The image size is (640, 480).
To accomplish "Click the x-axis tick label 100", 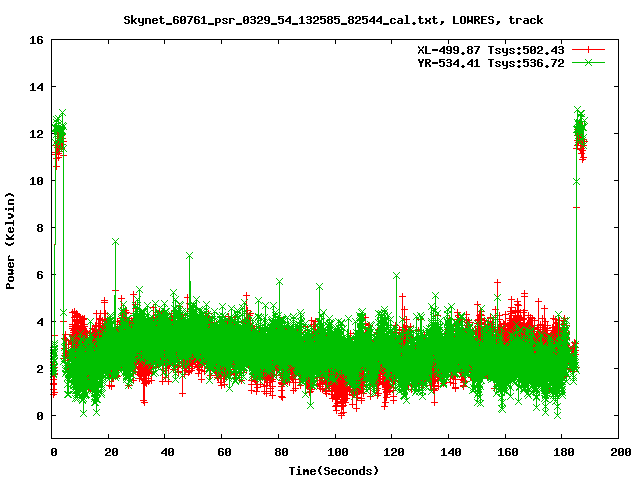I will [337, 452].
